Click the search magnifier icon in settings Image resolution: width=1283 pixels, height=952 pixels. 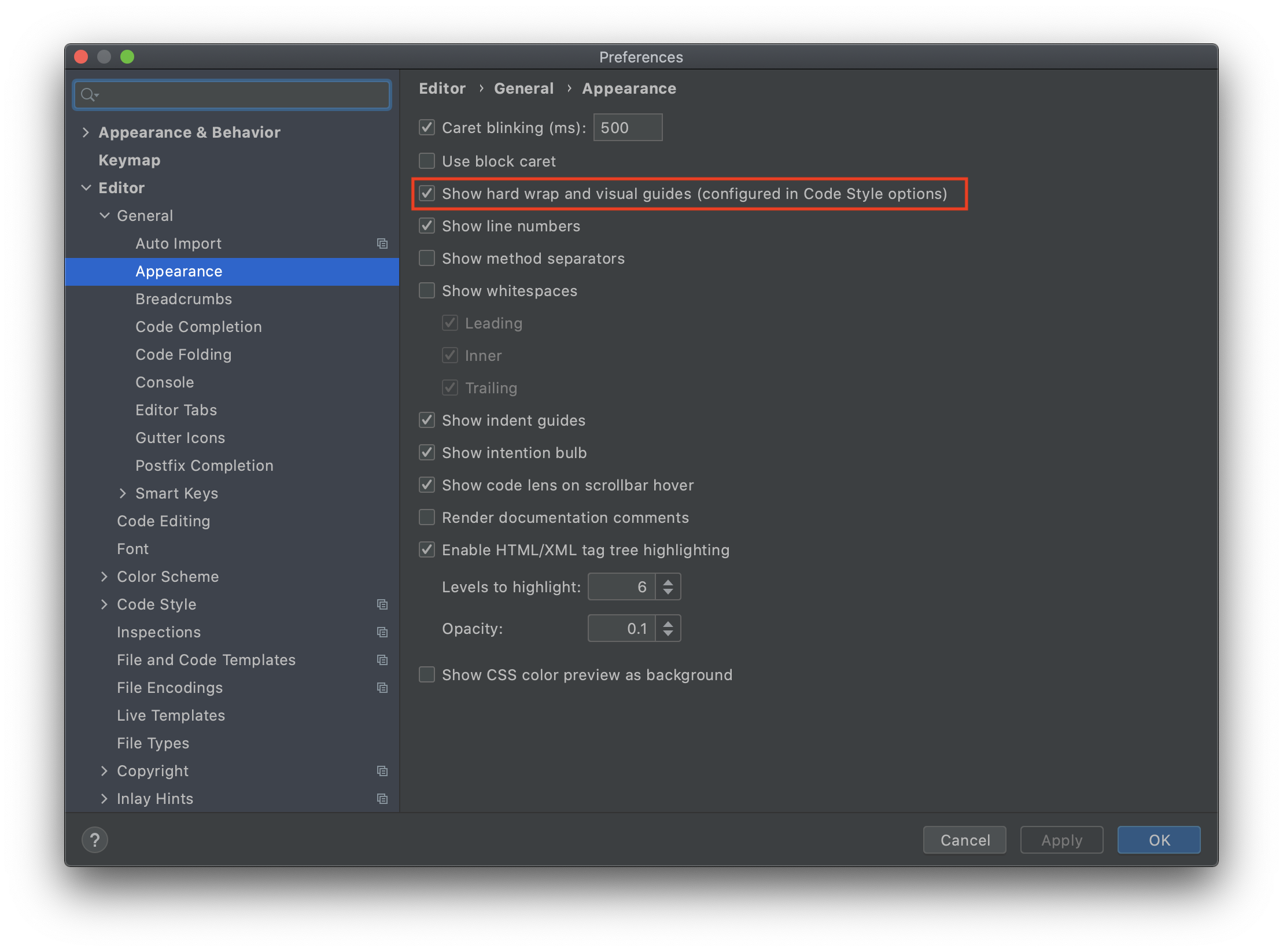89,94
